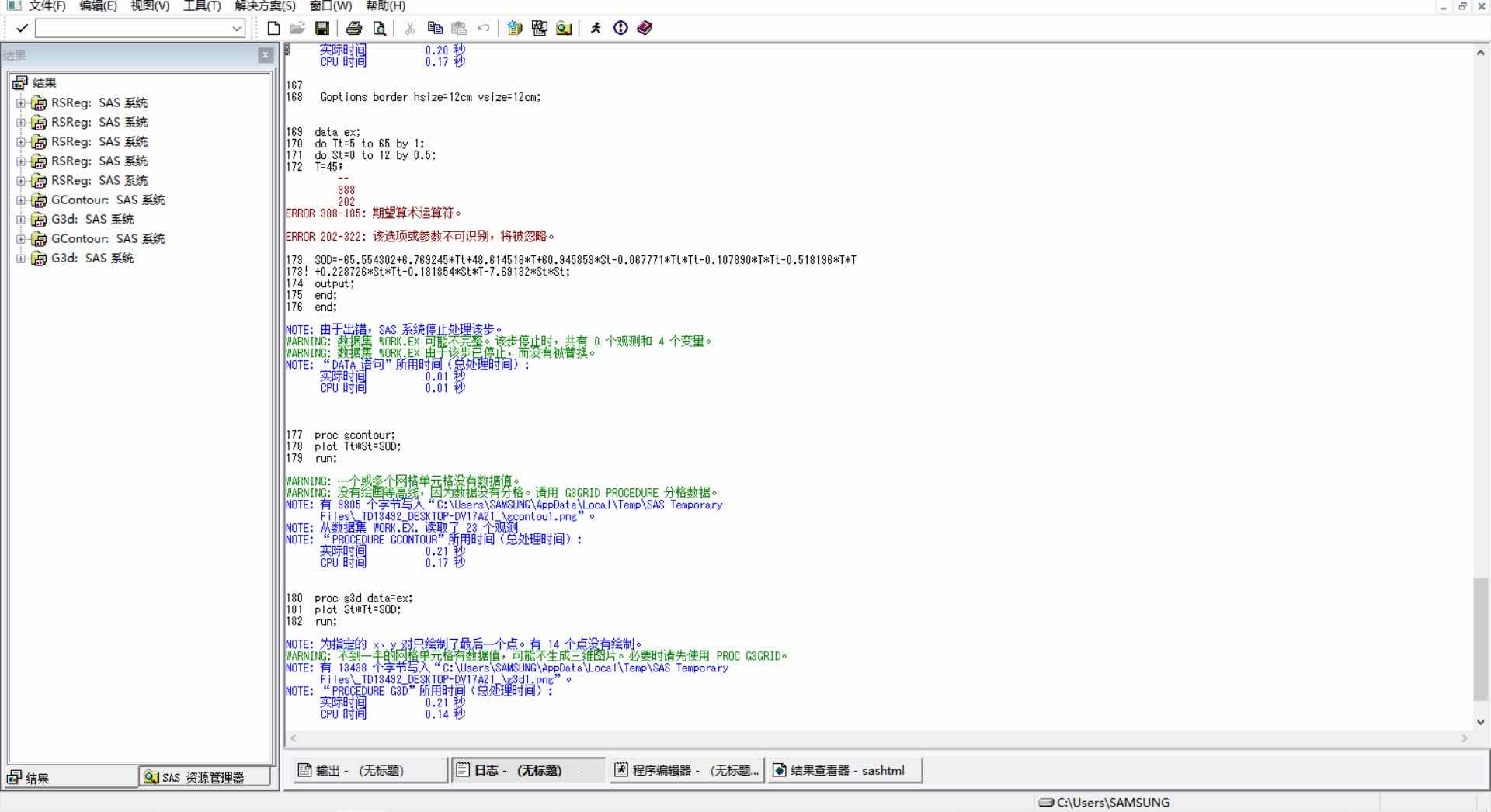The width and height of the screenshot is (1491, 812).
Task: Click the Open folder toolbar icon
Action: [297, 29]
